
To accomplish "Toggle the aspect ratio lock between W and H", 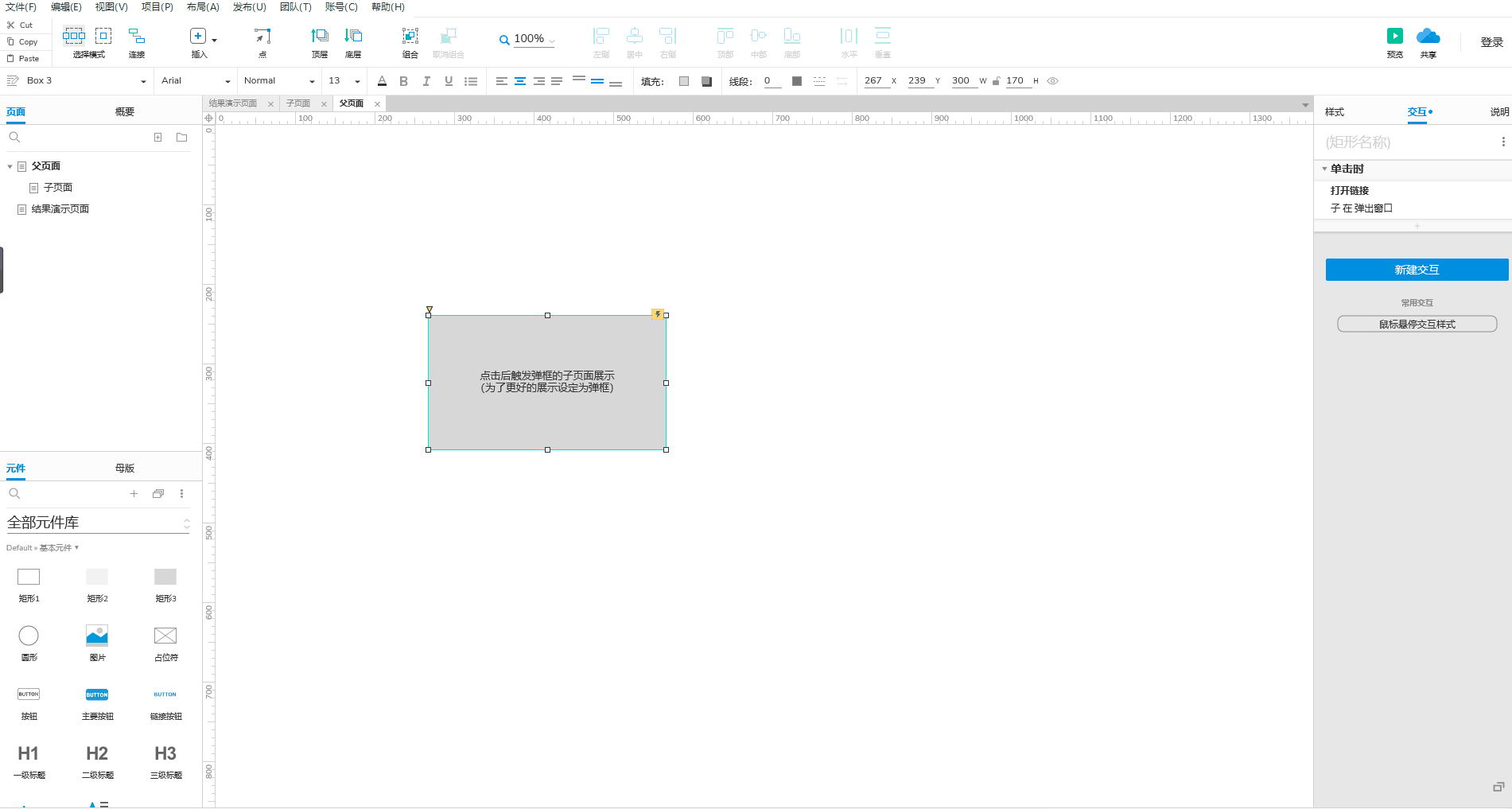I will click(x=996, y=81).
